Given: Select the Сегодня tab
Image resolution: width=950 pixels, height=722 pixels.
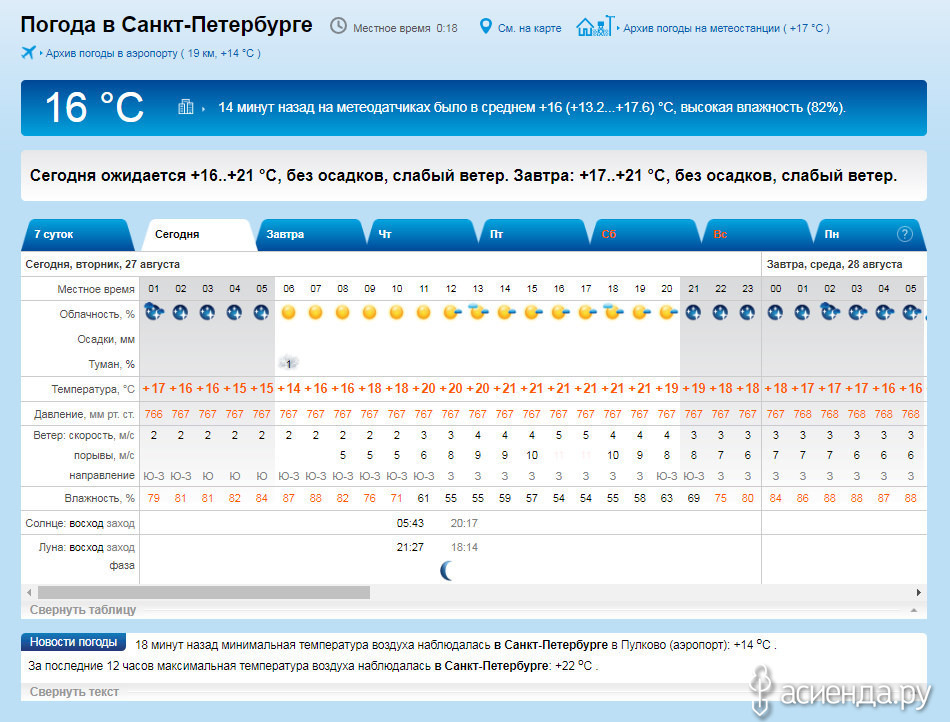Looking at the screenshot, I should tap(198, 234).
